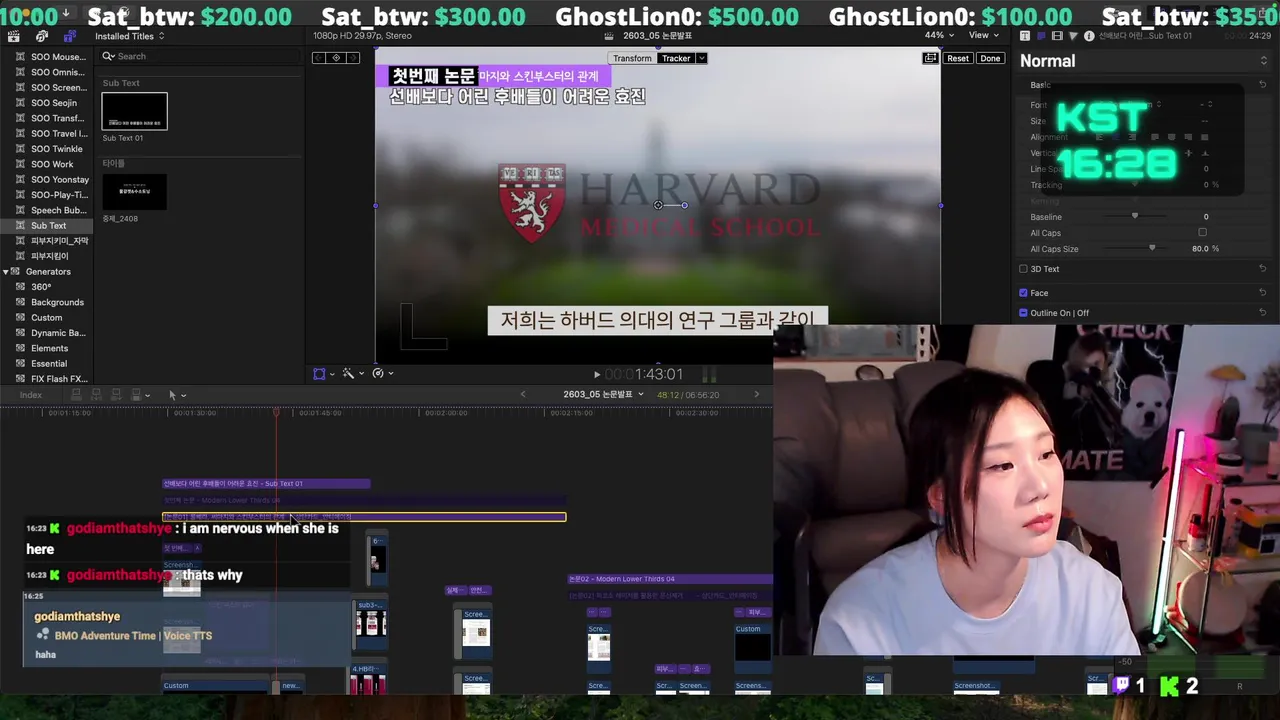Open the Installed Titles dropdown
This screenshot has width=1280, height=720.
click(130, 36)
